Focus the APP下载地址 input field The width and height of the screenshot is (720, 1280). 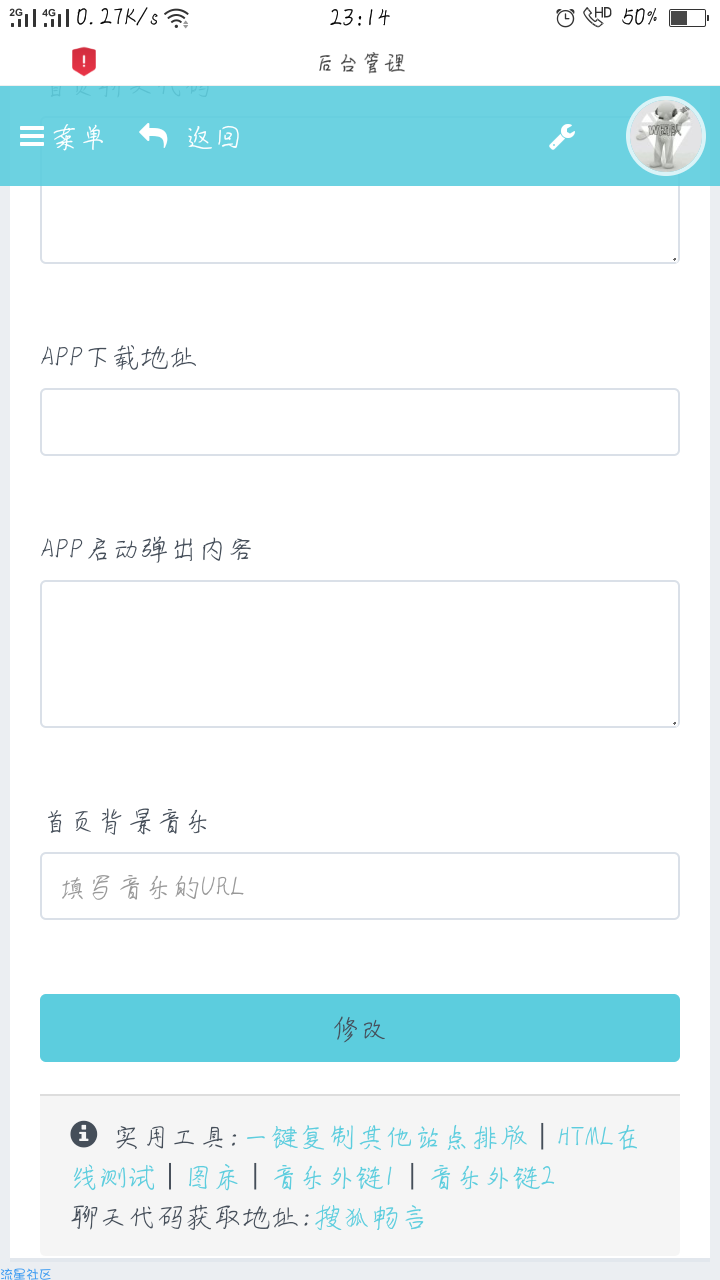click(x=360, y=422)
